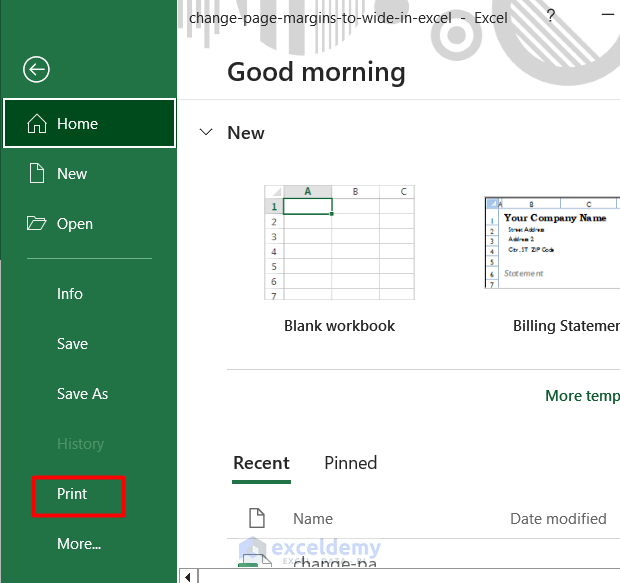620x583 pixels.
Task: Click the Date modified column header
Action: click(x=558, y=519)
